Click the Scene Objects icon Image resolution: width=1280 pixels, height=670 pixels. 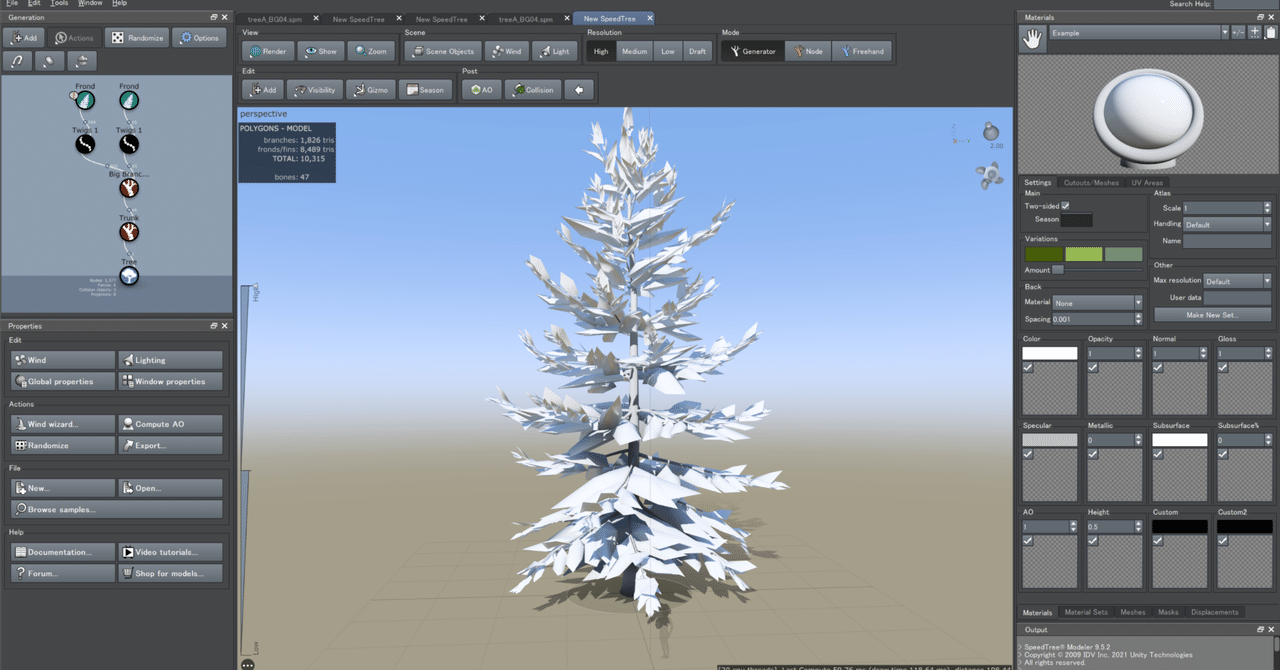pos(442,51)
